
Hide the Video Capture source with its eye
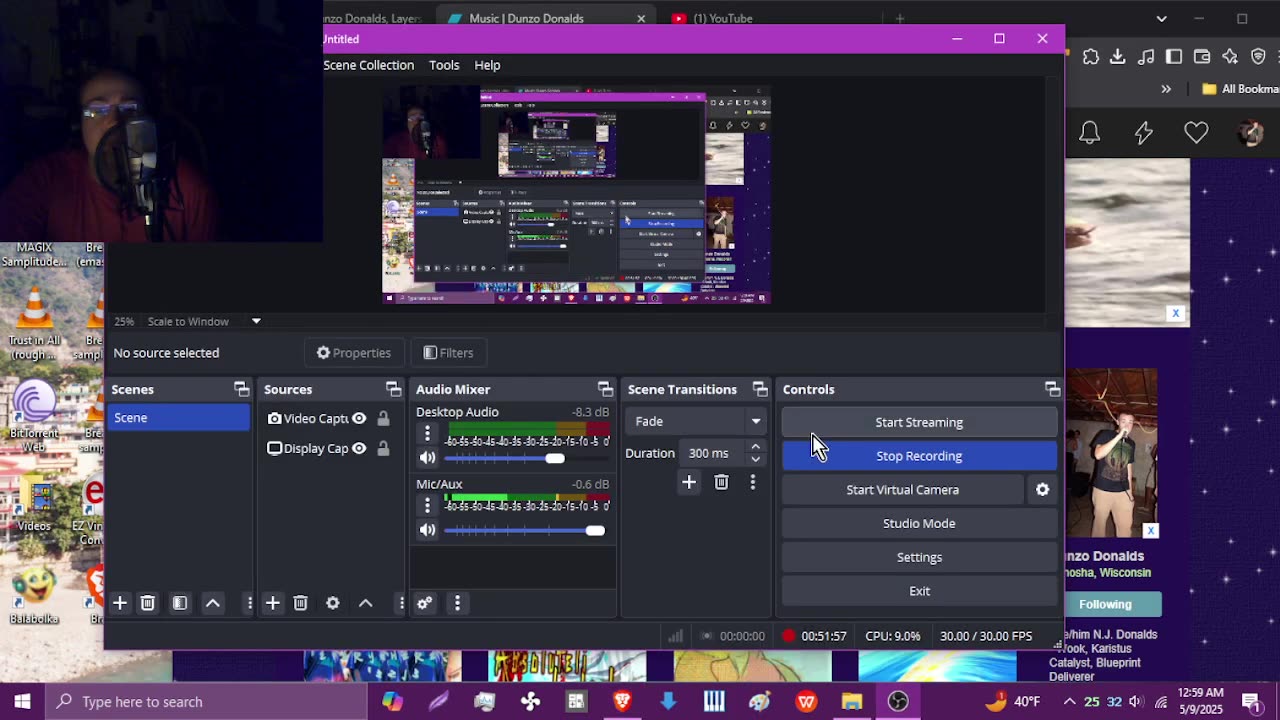[358, 419]
